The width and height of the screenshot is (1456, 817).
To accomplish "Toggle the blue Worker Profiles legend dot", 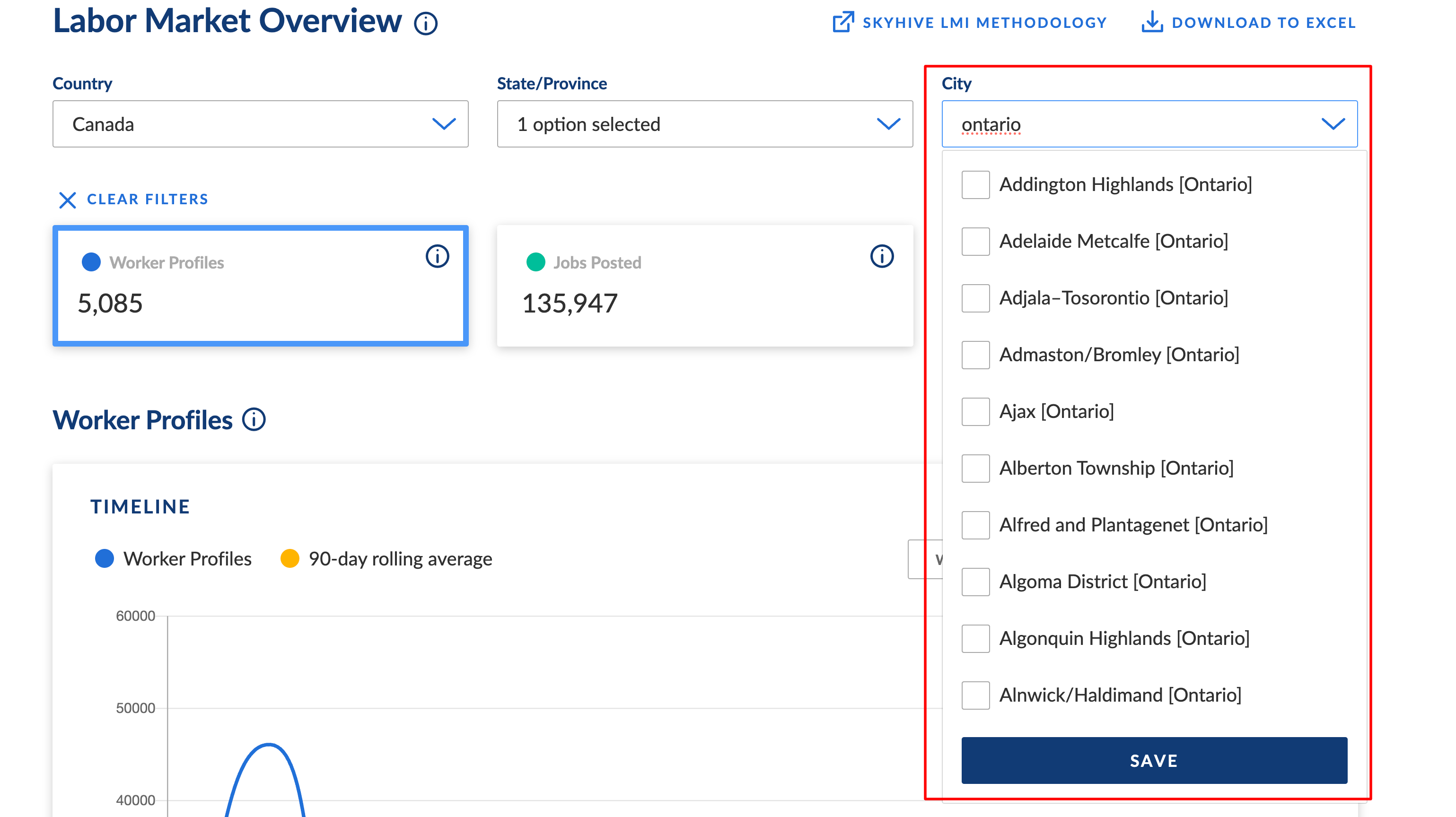I will (105, 558).
